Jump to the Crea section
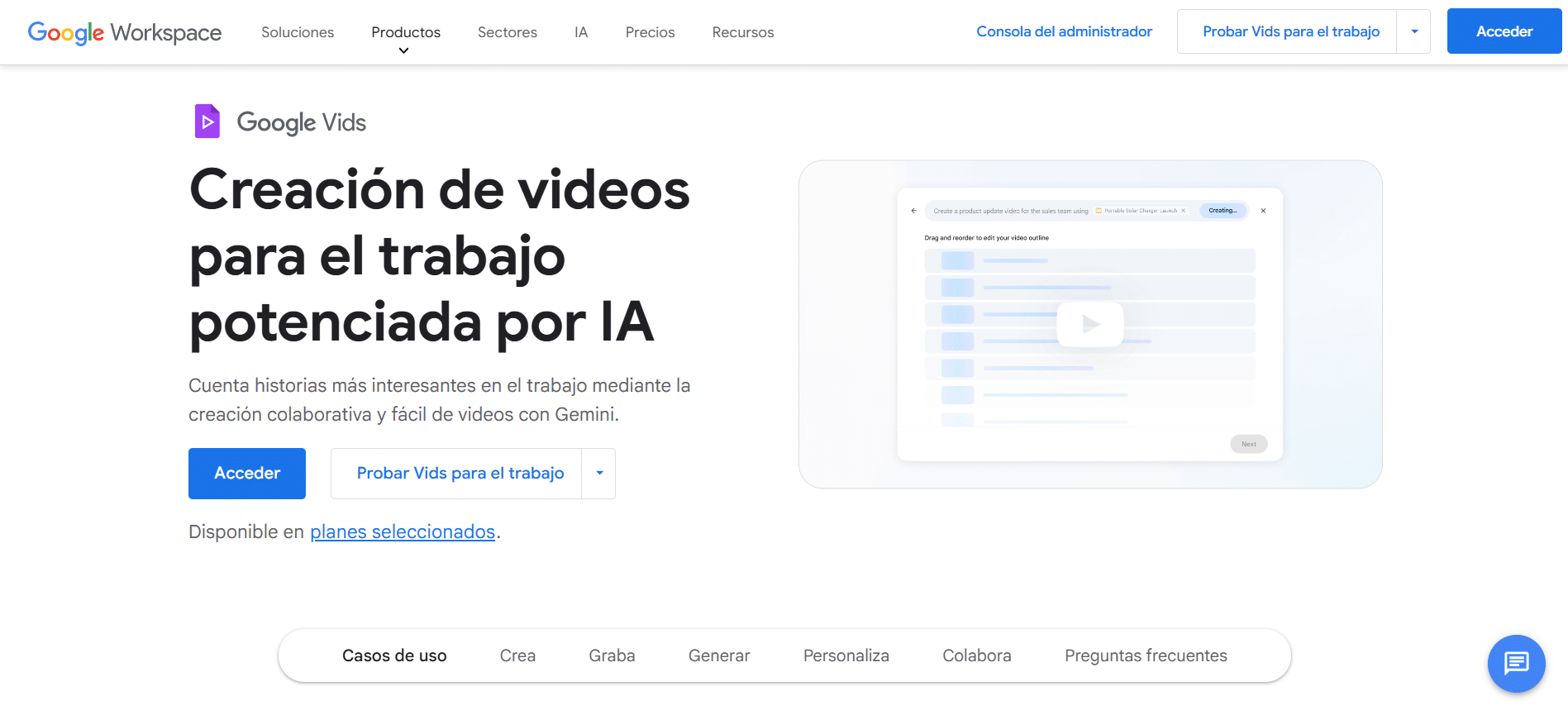1568x715 pixels. pyautogui.click(x=517, y=655)
